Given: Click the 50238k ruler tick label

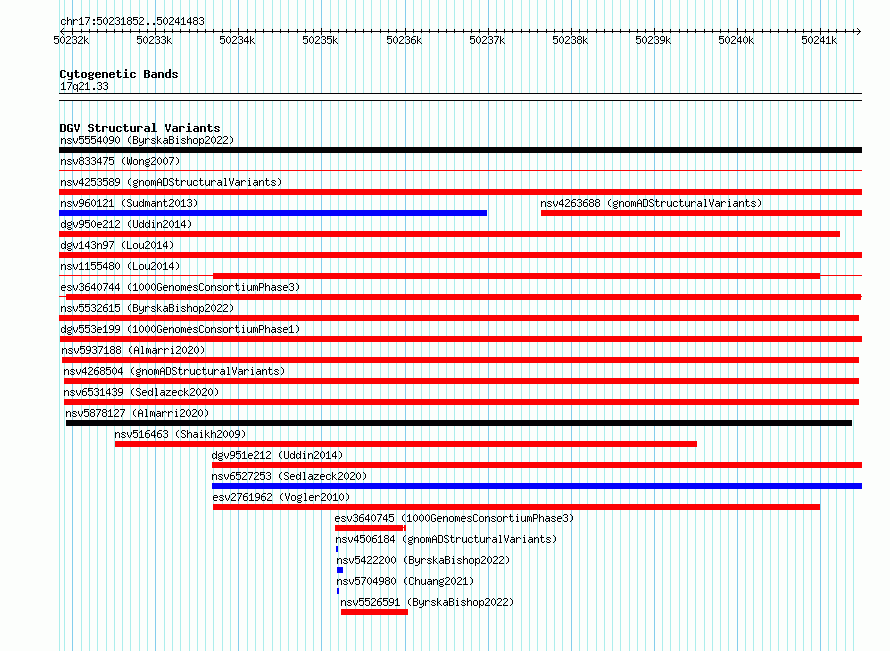Looking at the screenshot, I should tap(570, 40).
